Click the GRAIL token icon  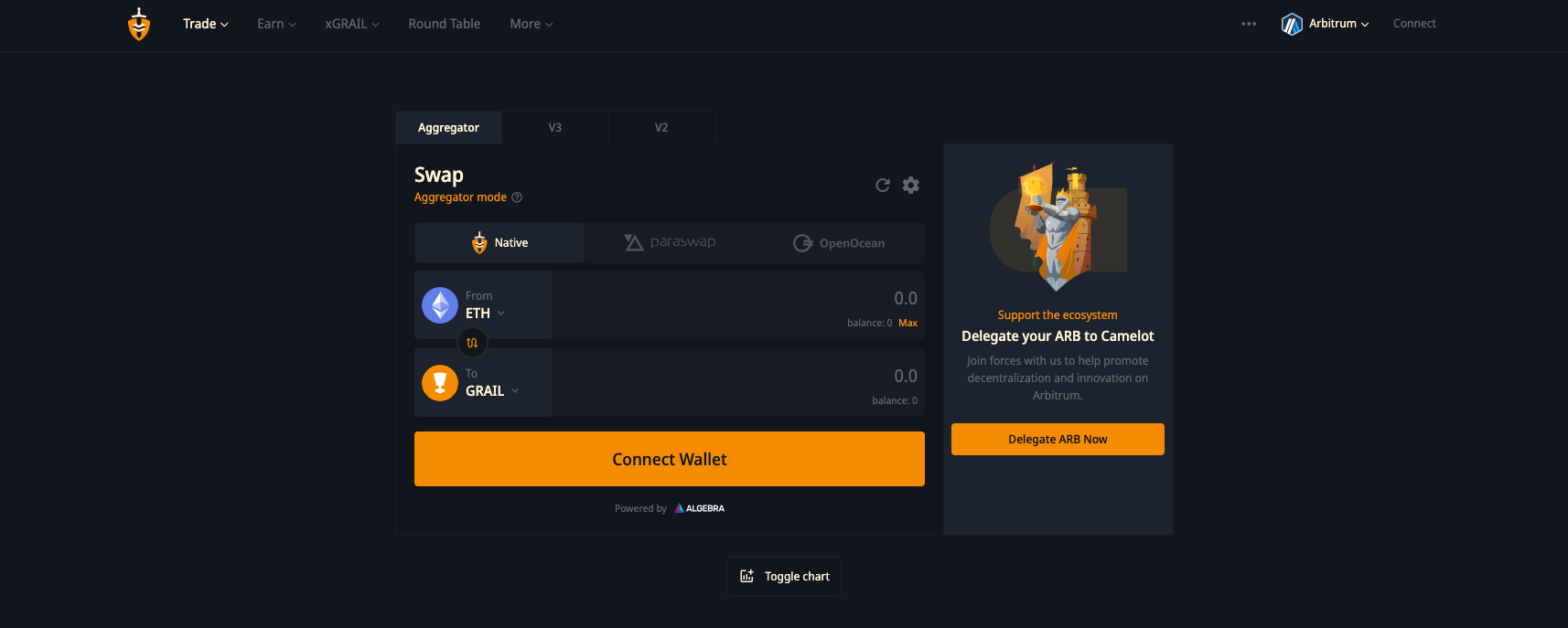tap(440, 383)
